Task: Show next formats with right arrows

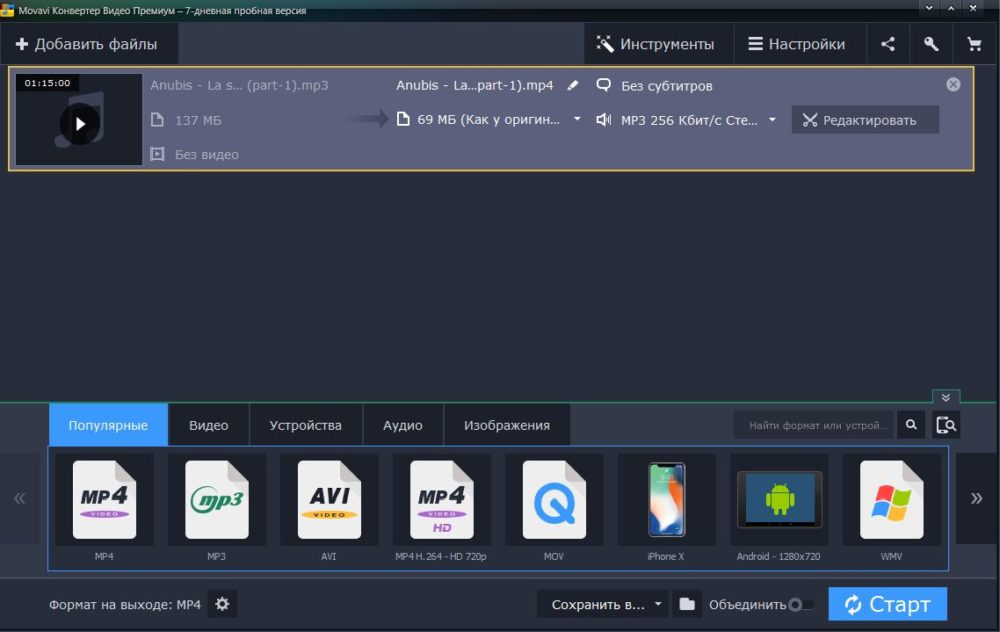Action: click(x=976, y=498)
